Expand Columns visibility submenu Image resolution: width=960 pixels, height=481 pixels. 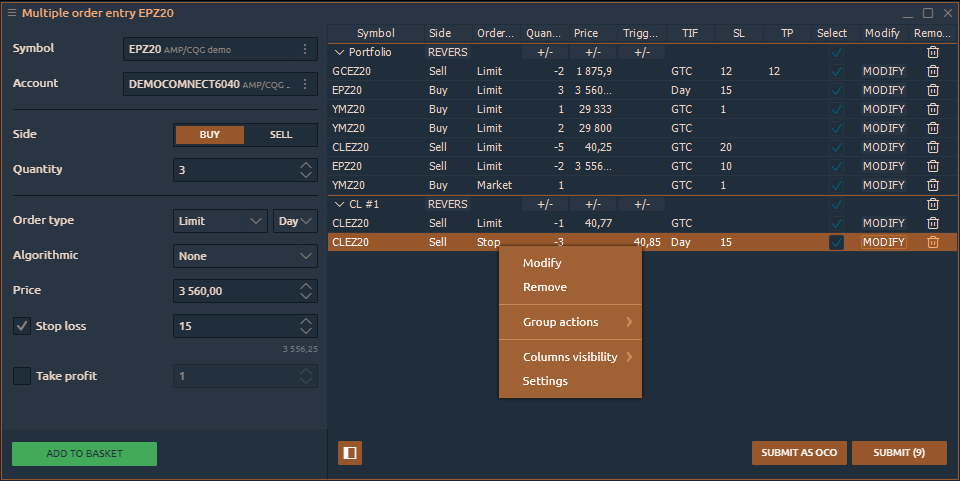coord(570,357)
